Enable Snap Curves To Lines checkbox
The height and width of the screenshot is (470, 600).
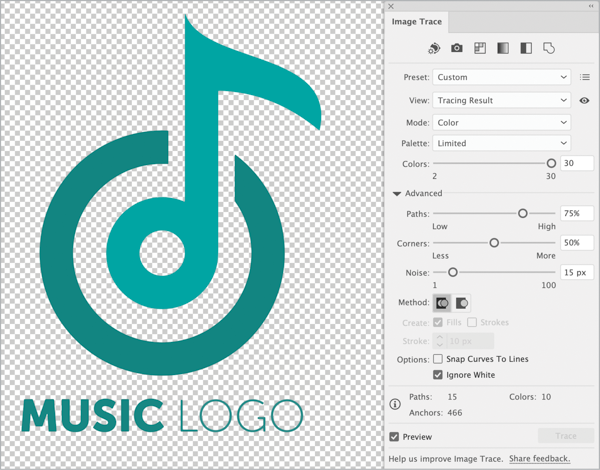tap(438, 359)
